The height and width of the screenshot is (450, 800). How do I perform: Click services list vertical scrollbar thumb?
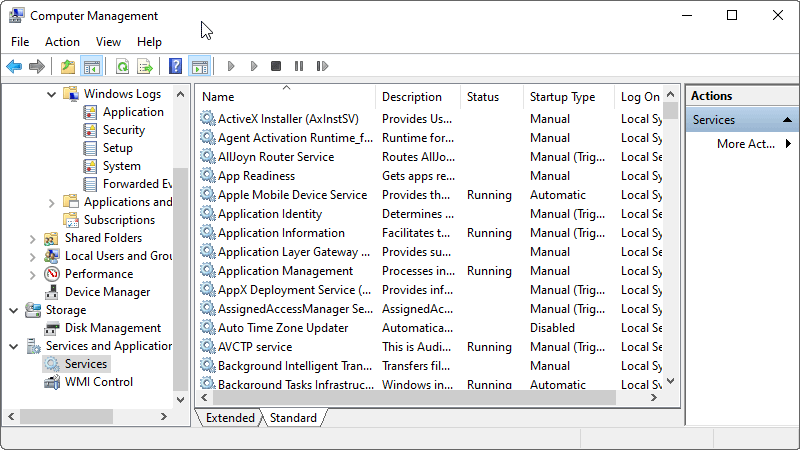671,110
